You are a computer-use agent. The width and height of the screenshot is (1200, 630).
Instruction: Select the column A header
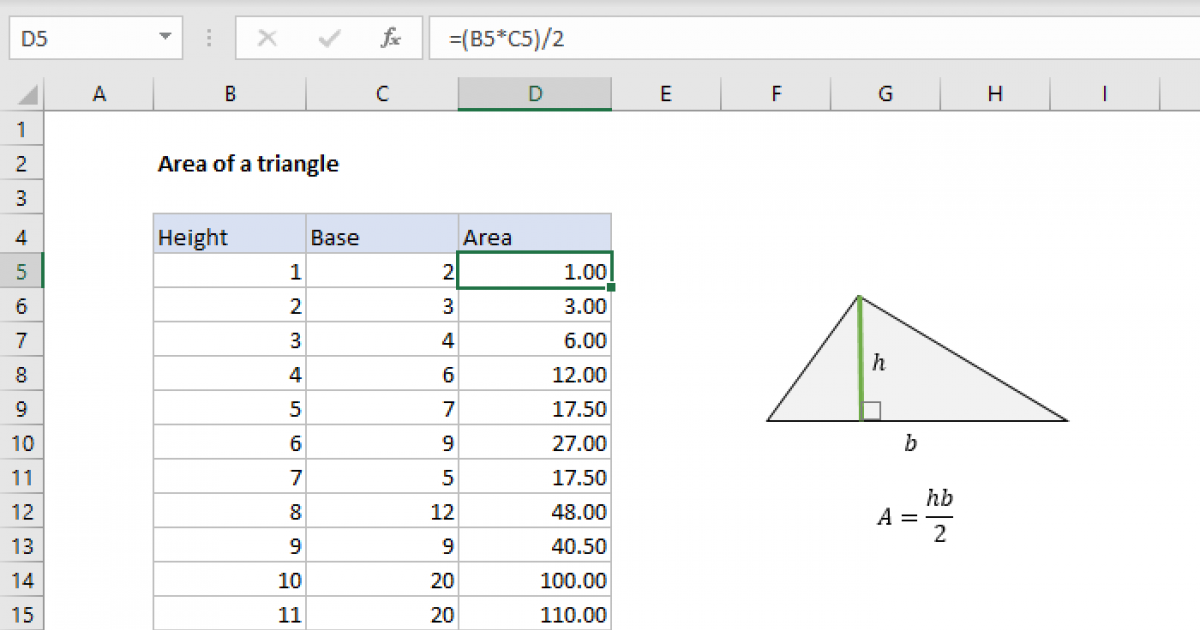coord(99,93)
